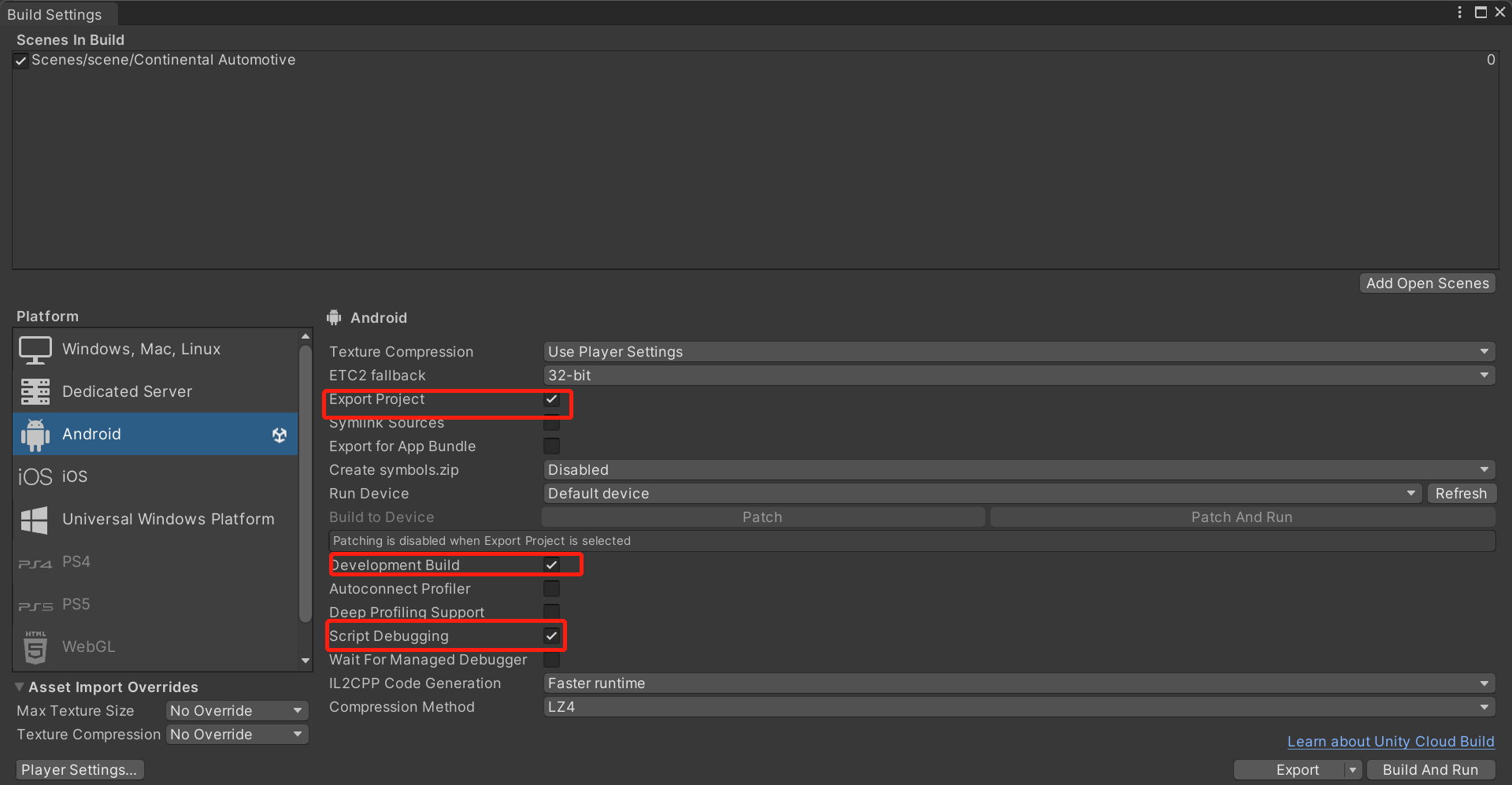Select Dedicated Server platform

[155, 391]
